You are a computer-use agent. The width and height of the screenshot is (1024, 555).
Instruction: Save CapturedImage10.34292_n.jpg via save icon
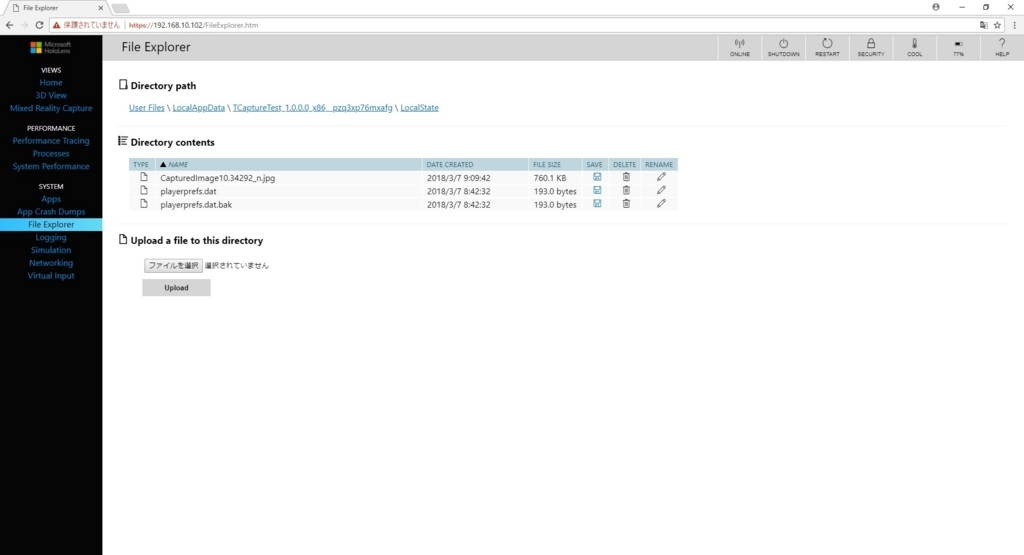(x=597, y=177)
